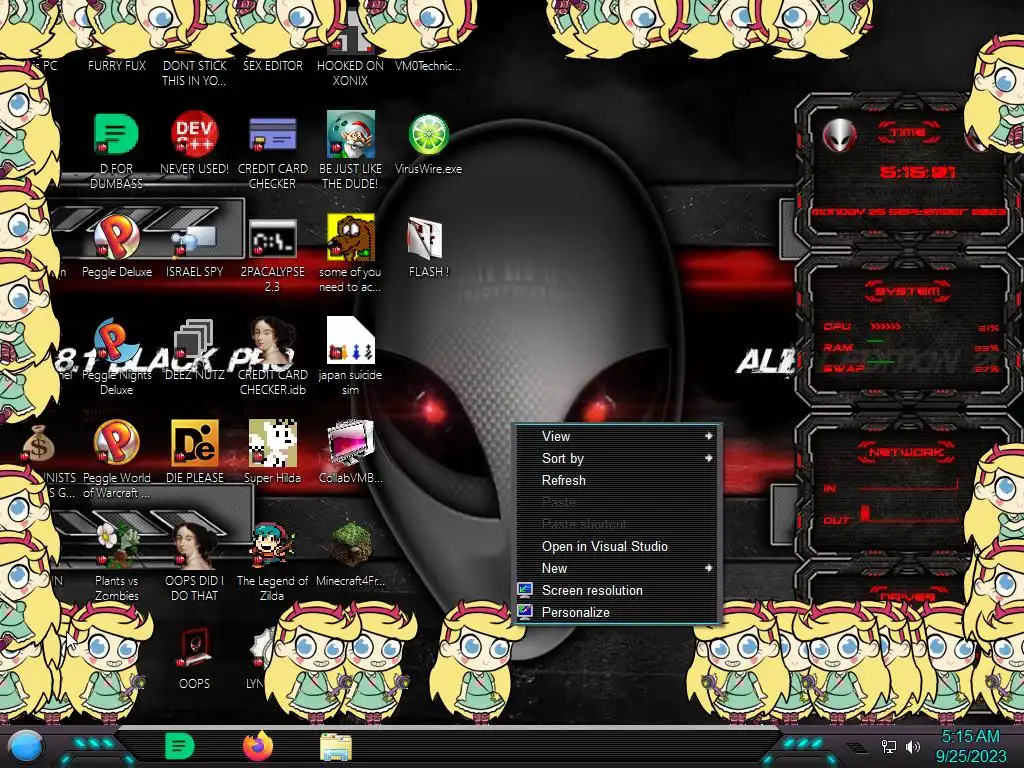Click the OOPS DID I DO THAT portrait icon
This screenshot has width=1024, height=768.
[x=194, y=546]
